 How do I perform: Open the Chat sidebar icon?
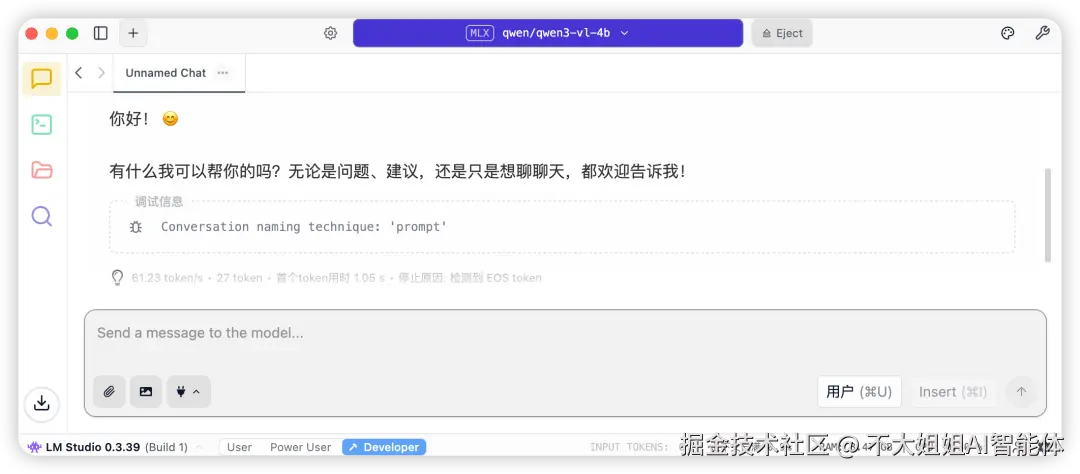pyautogui.click(x=41, y=79)
